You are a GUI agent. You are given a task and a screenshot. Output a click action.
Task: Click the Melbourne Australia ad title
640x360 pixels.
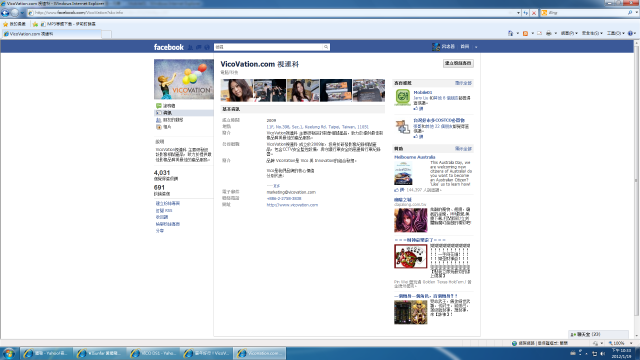click(x=415, y=157)
